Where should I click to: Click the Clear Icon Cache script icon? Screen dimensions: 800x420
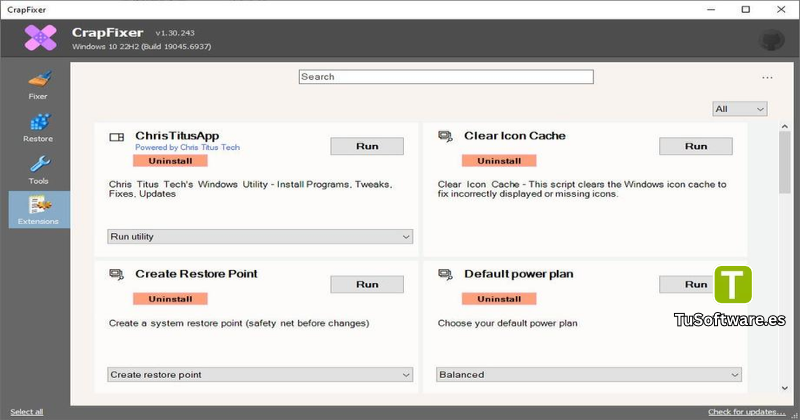pyautogui.click(x=445, y=136)
